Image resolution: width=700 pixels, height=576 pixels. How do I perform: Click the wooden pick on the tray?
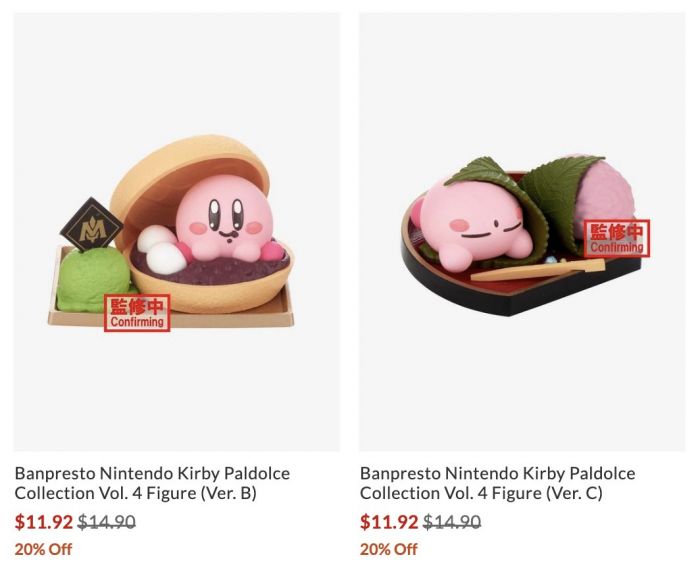538,271
